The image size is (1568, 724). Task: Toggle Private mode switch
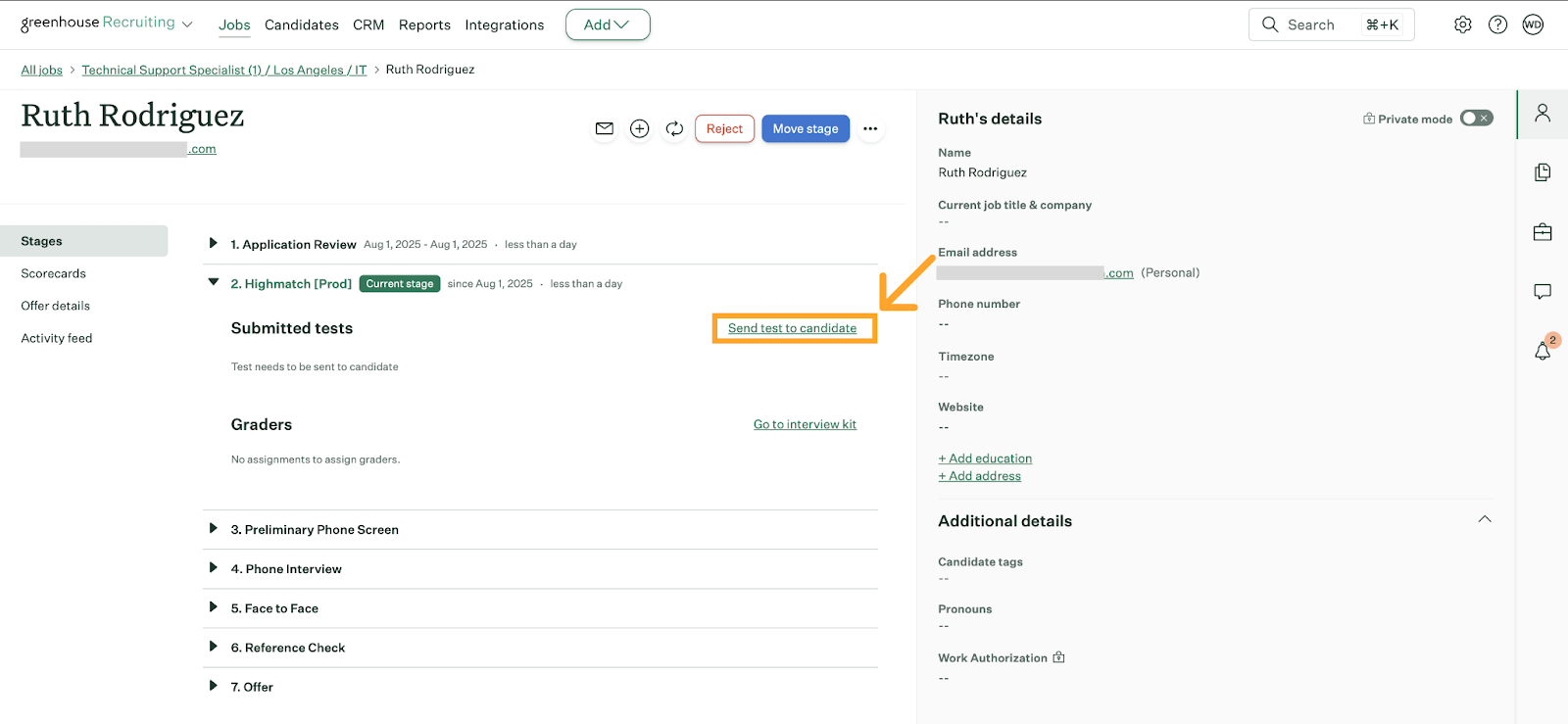coord(1476,119)
